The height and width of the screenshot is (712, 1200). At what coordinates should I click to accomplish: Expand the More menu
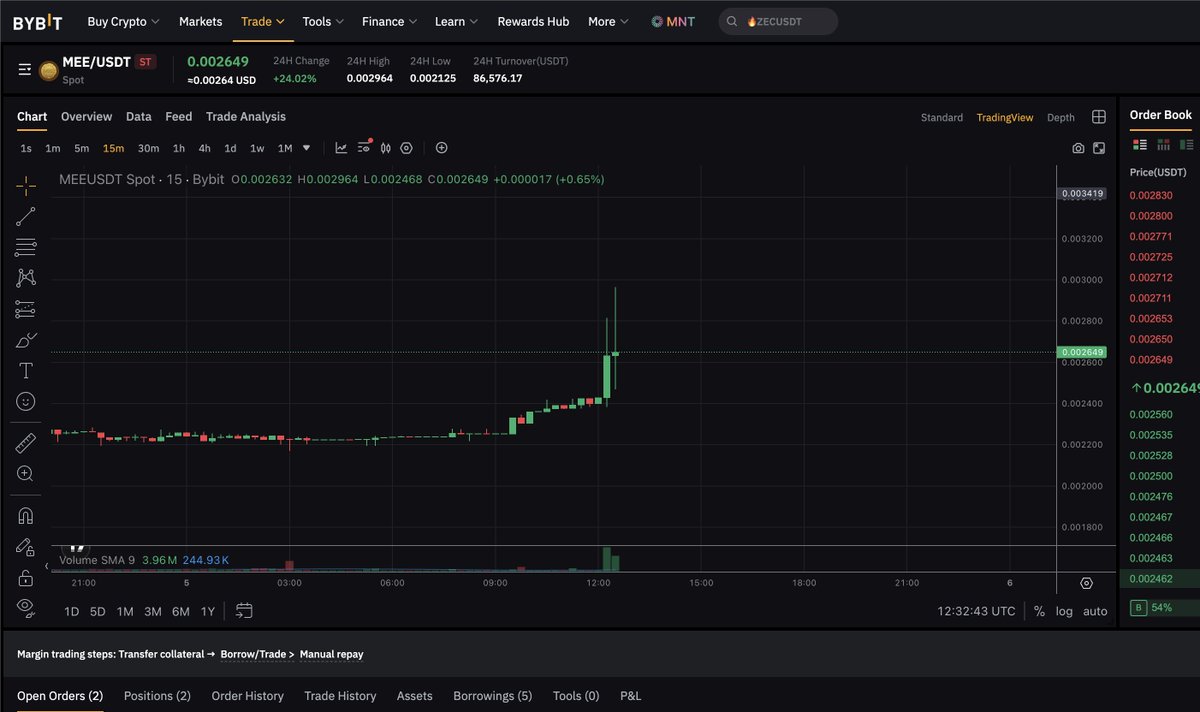coord(609,21)
